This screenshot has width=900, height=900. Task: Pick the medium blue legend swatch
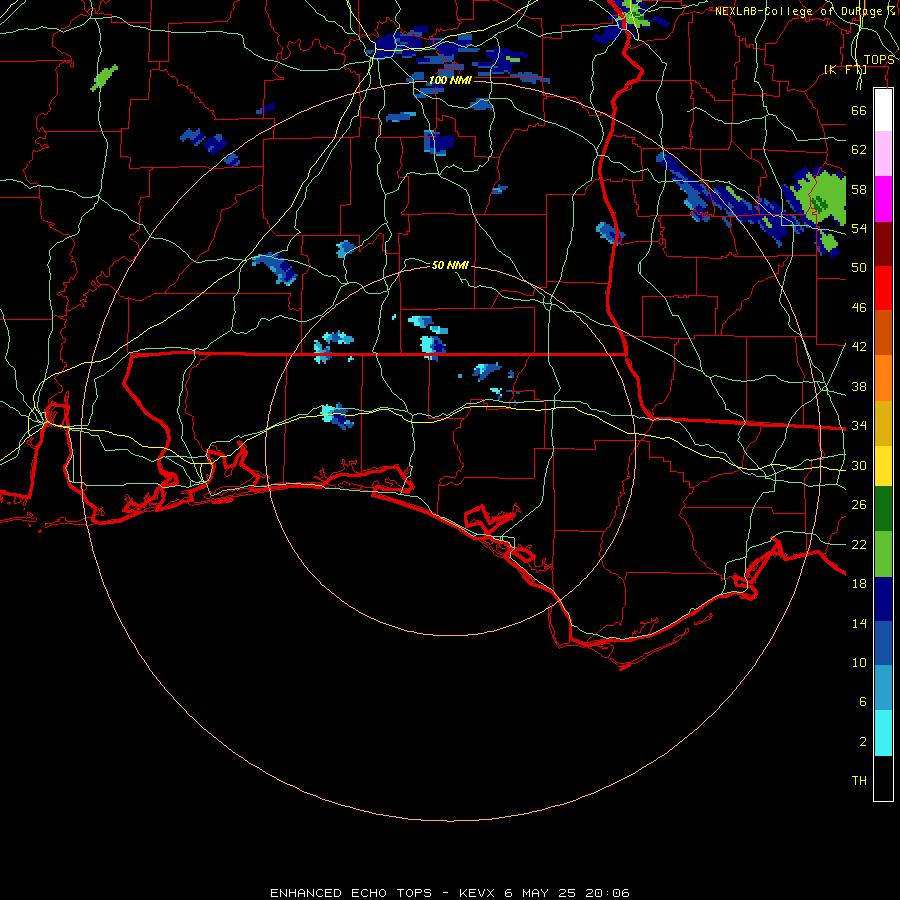[883, 643]
